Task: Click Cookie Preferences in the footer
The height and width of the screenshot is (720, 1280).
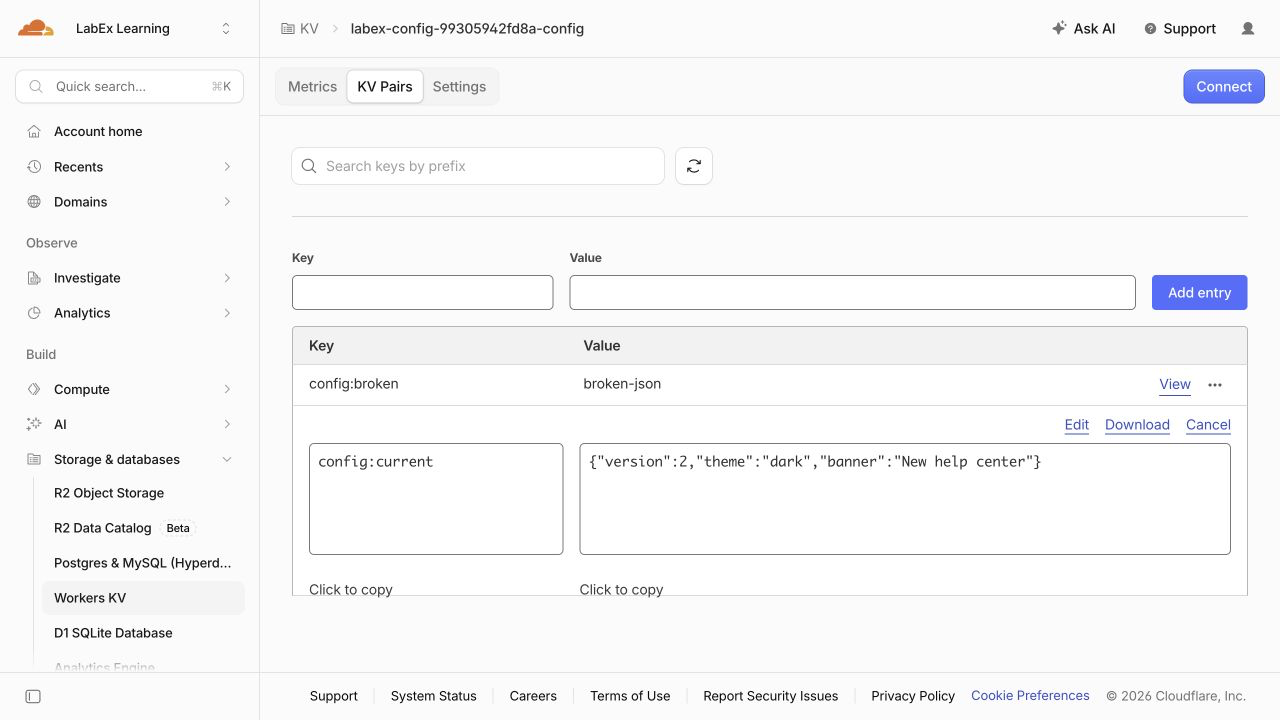Action: tap(1030, 696)
